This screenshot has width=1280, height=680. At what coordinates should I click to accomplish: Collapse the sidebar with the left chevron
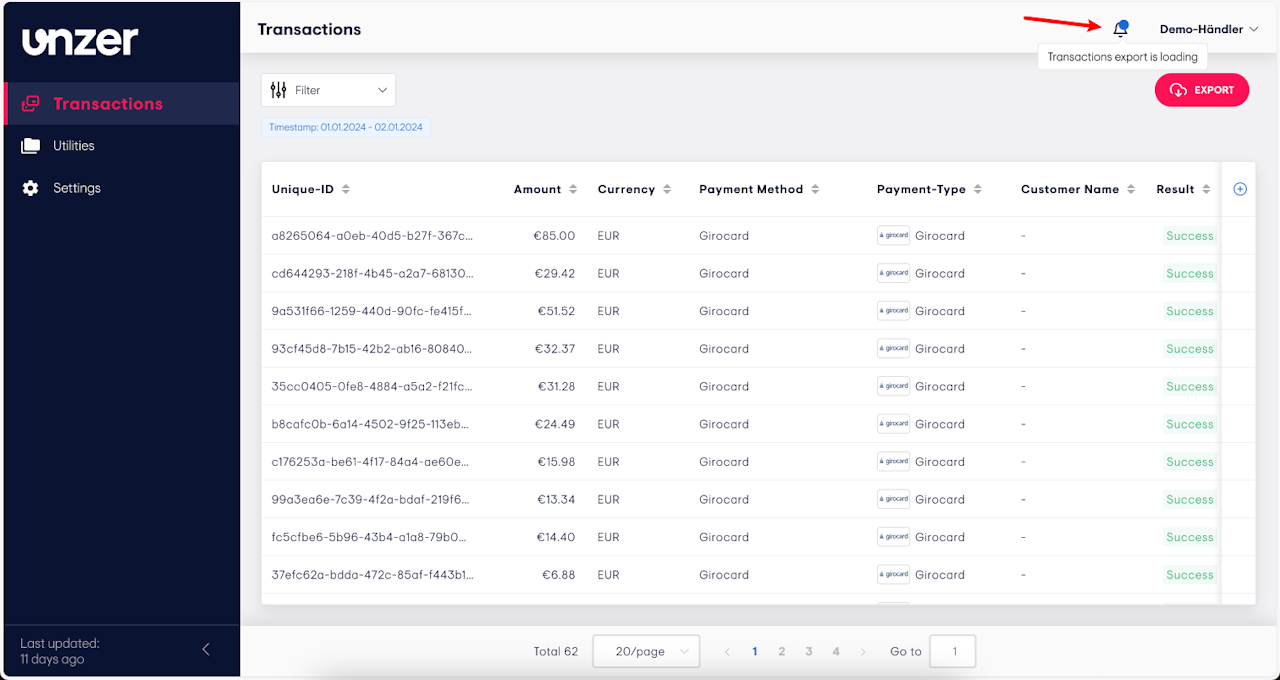pos(206,650)
